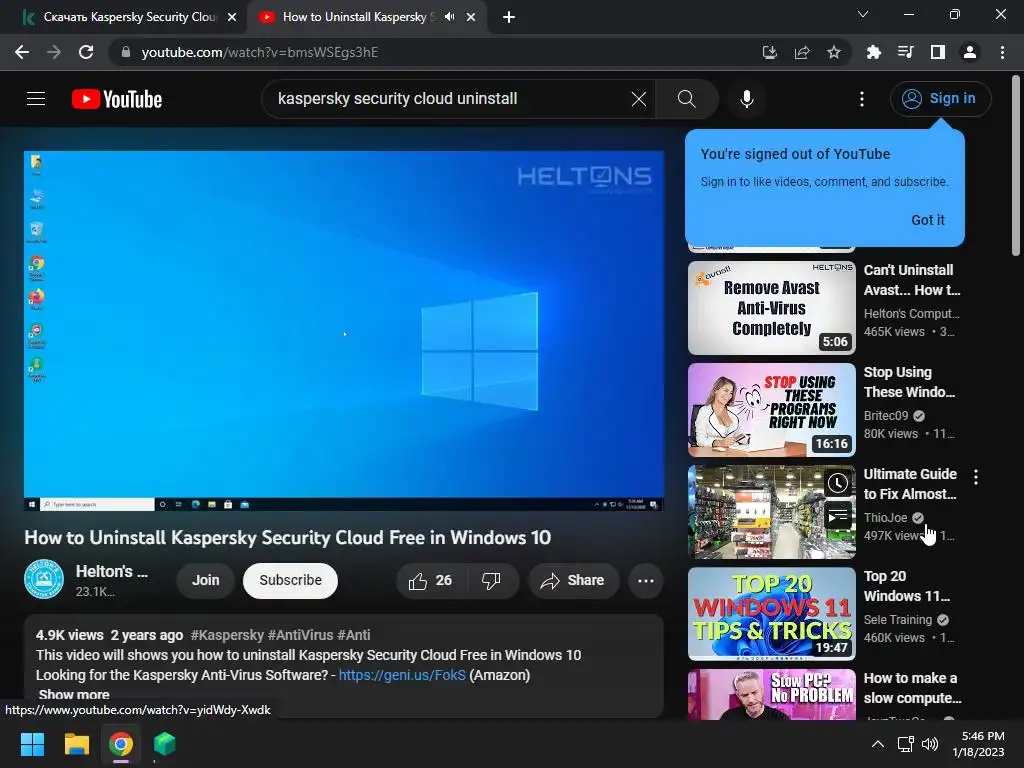Show hidden system tray icons
The image size is (1024, 768).
[878, 744]
